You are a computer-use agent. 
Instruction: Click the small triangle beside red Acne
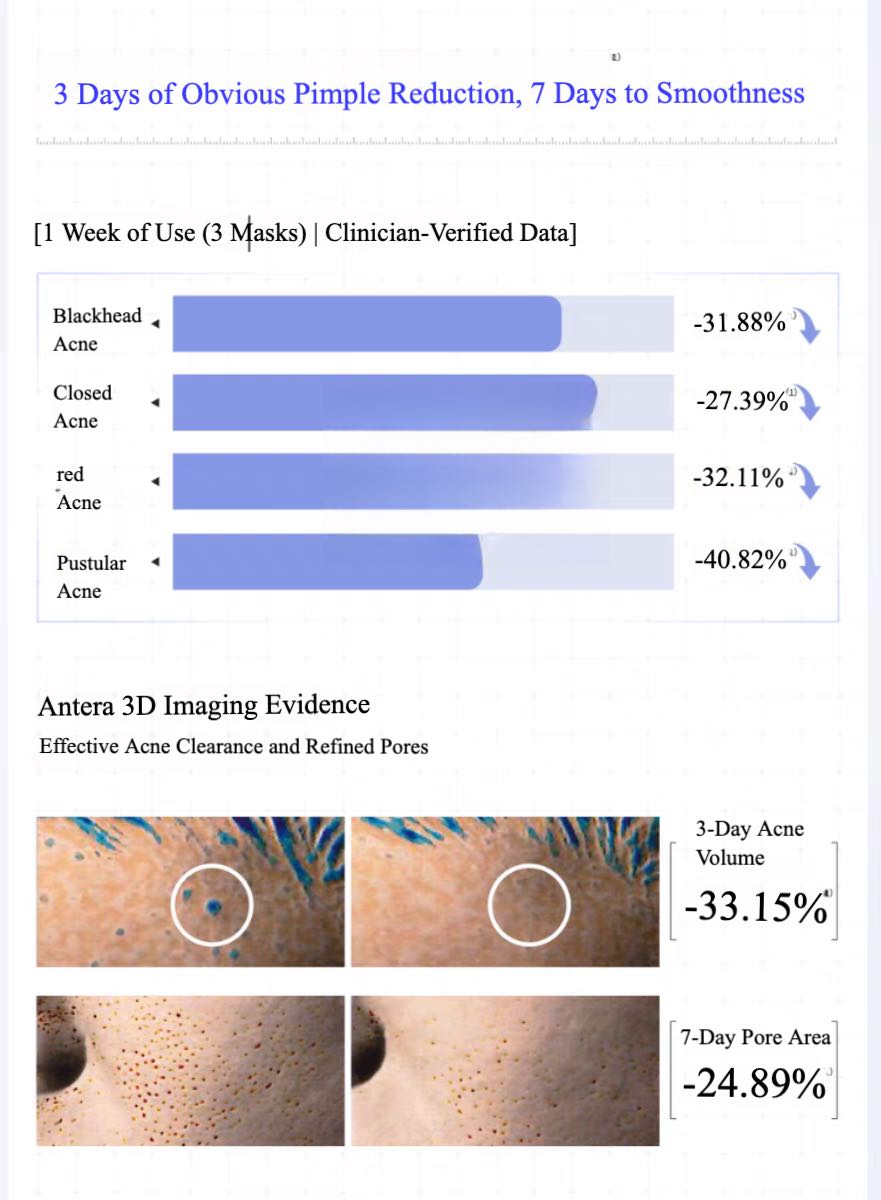(x=154, y=482)
